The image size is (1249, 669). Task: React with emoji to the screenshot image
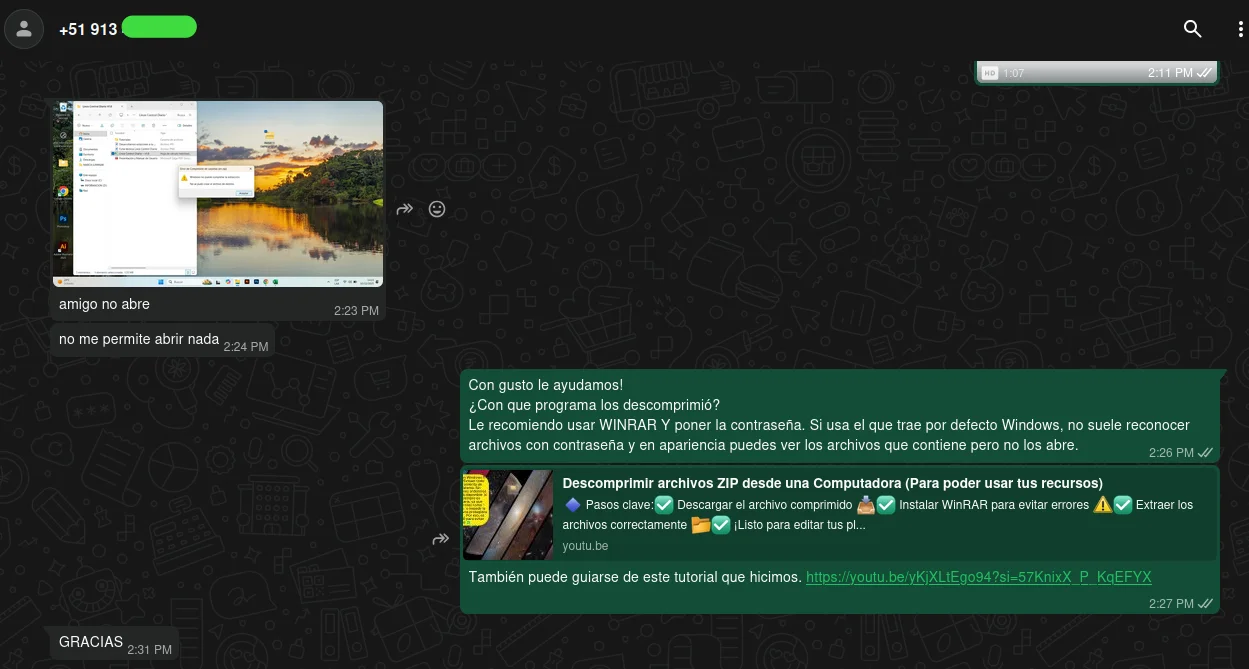437,209
